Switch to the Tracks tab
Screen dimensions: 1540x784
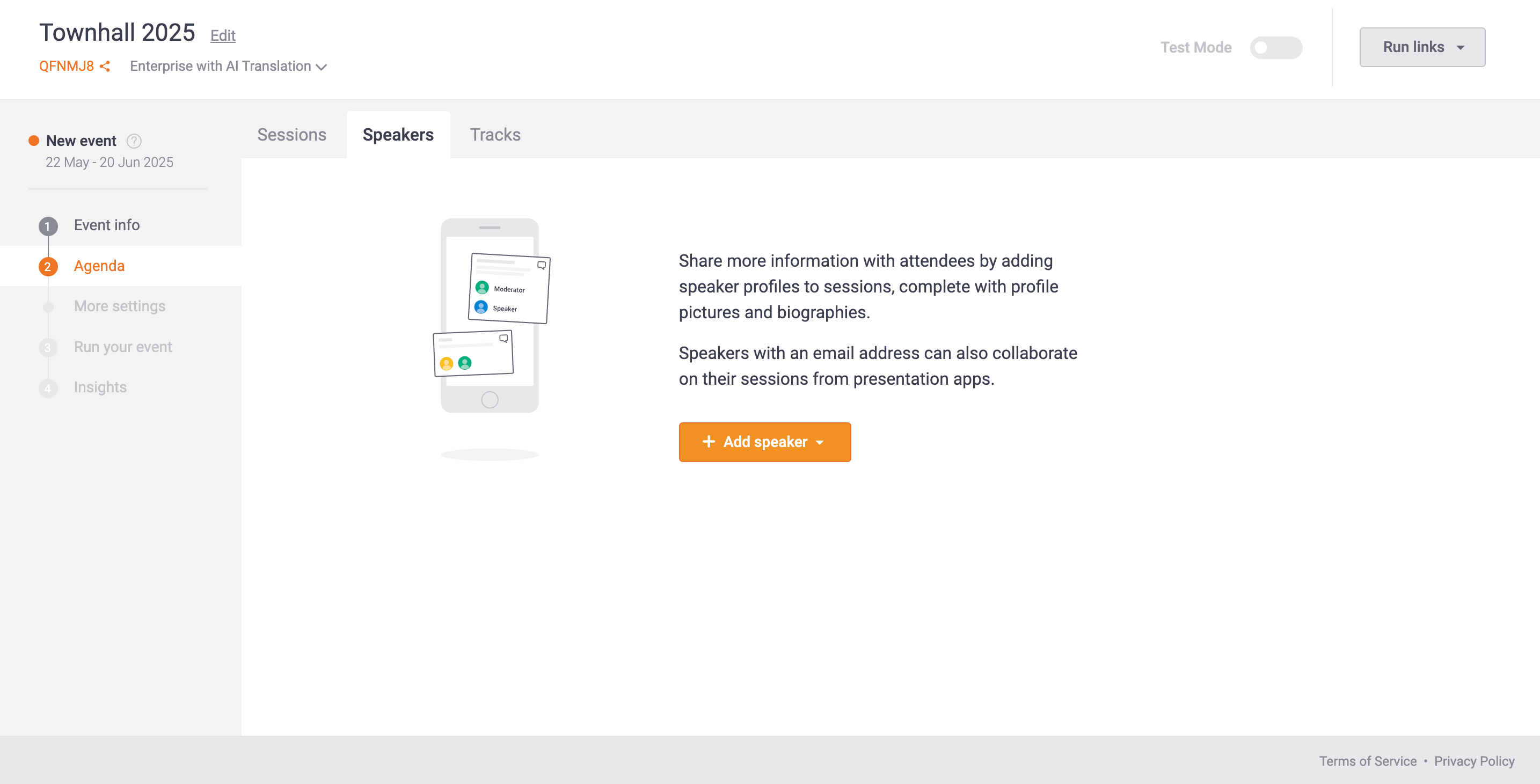[495, 135]
